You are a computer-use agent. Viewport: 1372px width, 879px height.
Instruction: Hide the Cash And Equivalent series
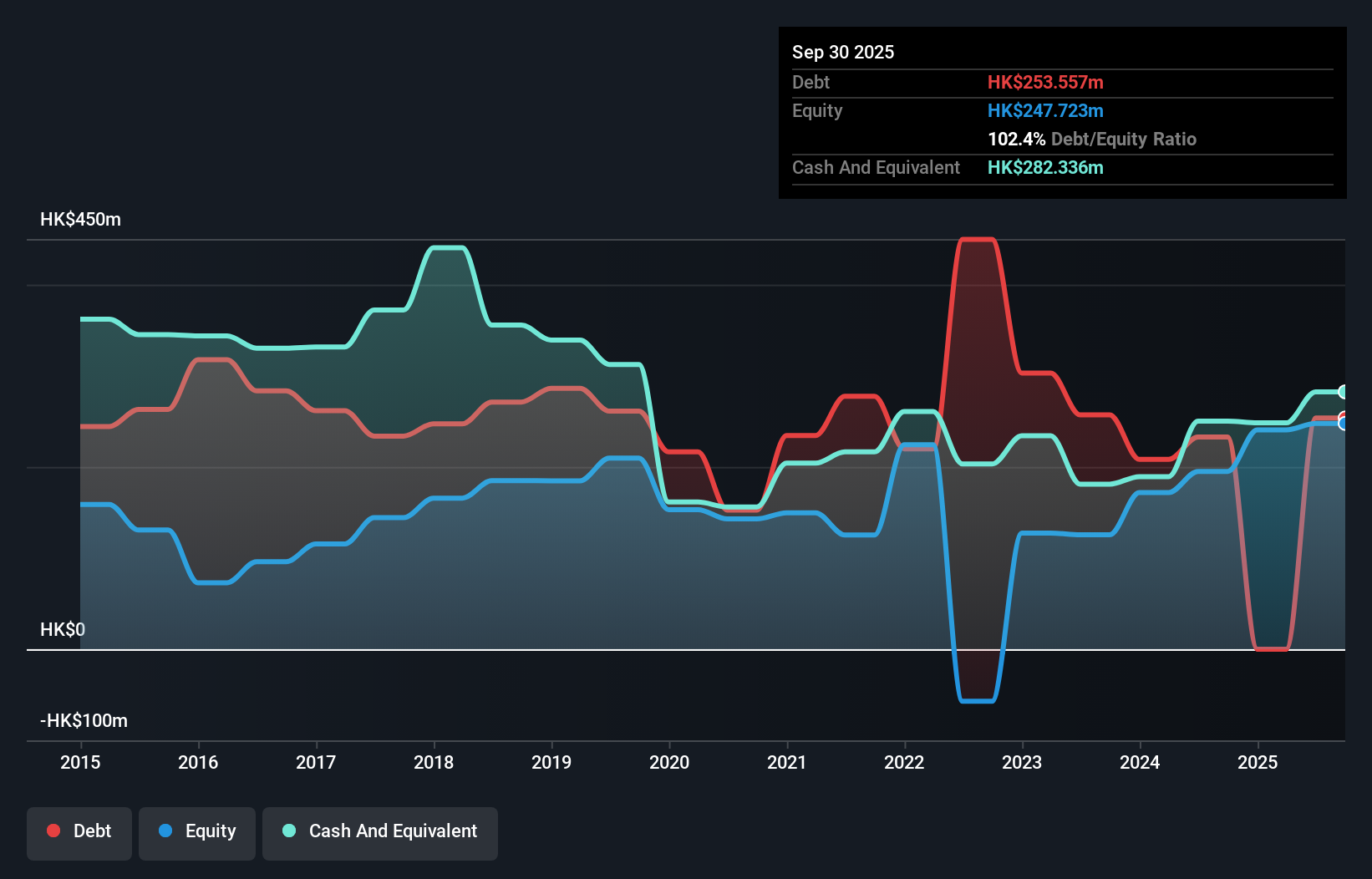[x=379, y=831]
